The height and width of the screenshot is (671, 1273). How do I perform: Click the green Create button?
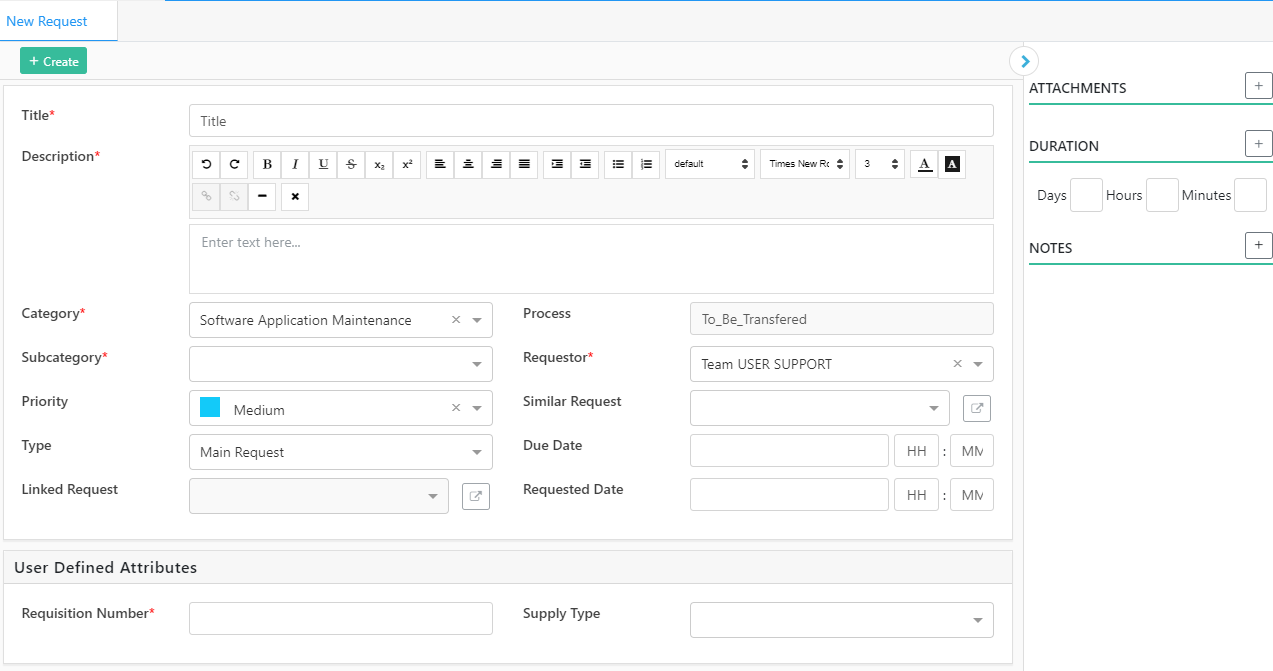coord(53,61)
